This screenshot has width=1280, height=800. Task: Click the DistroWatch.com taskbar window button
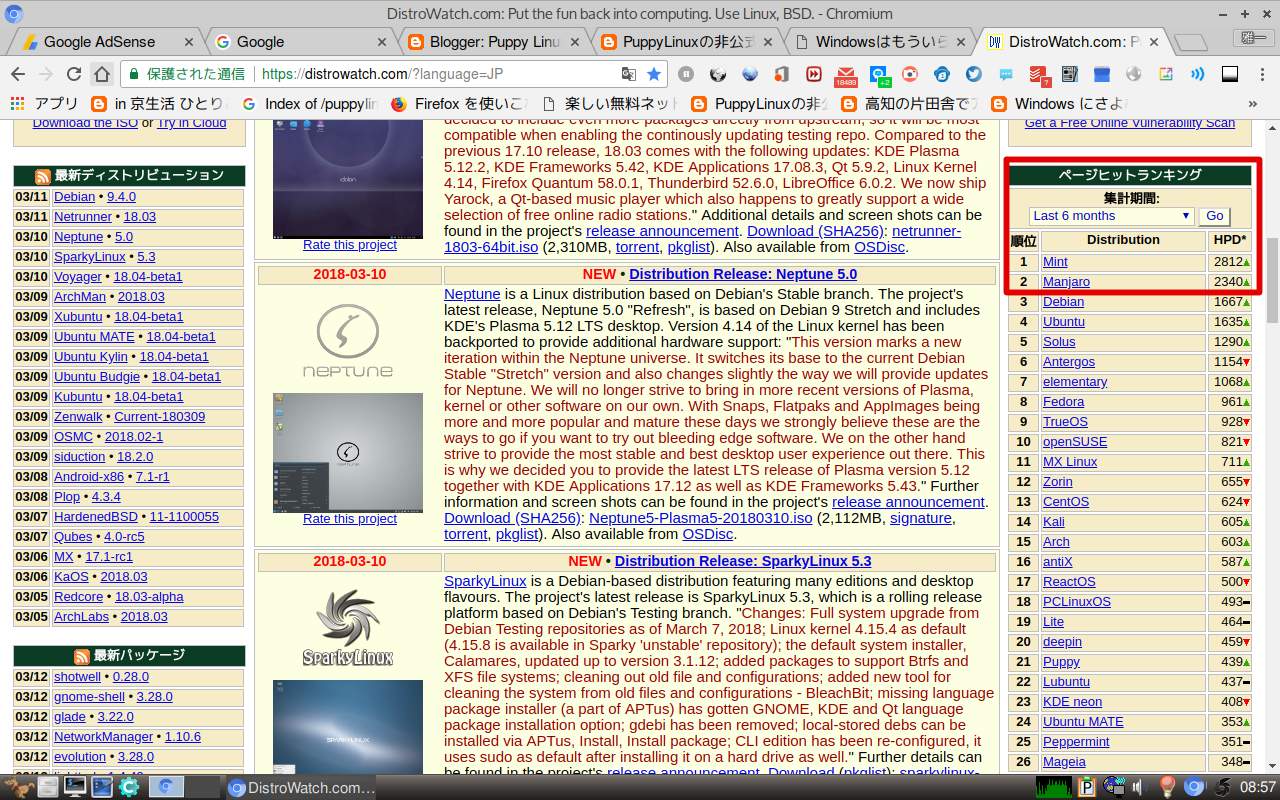[303, 787]
